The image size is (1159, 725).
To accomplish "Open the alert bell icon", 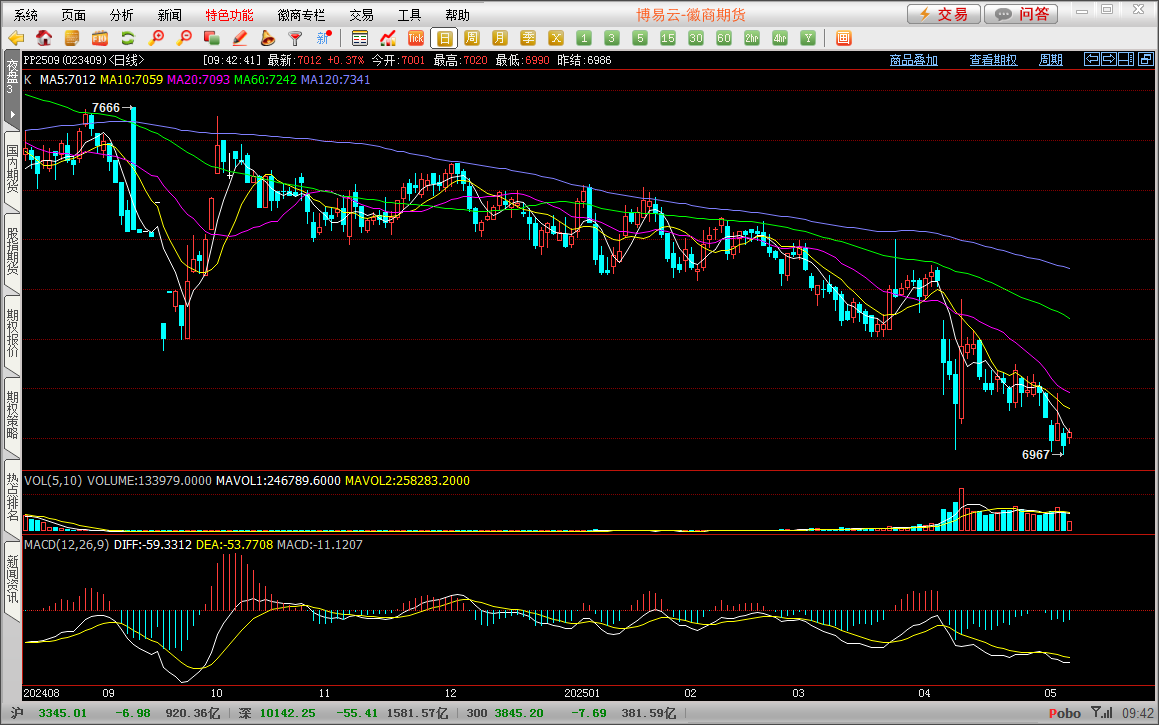I will [x=268, y=38].
